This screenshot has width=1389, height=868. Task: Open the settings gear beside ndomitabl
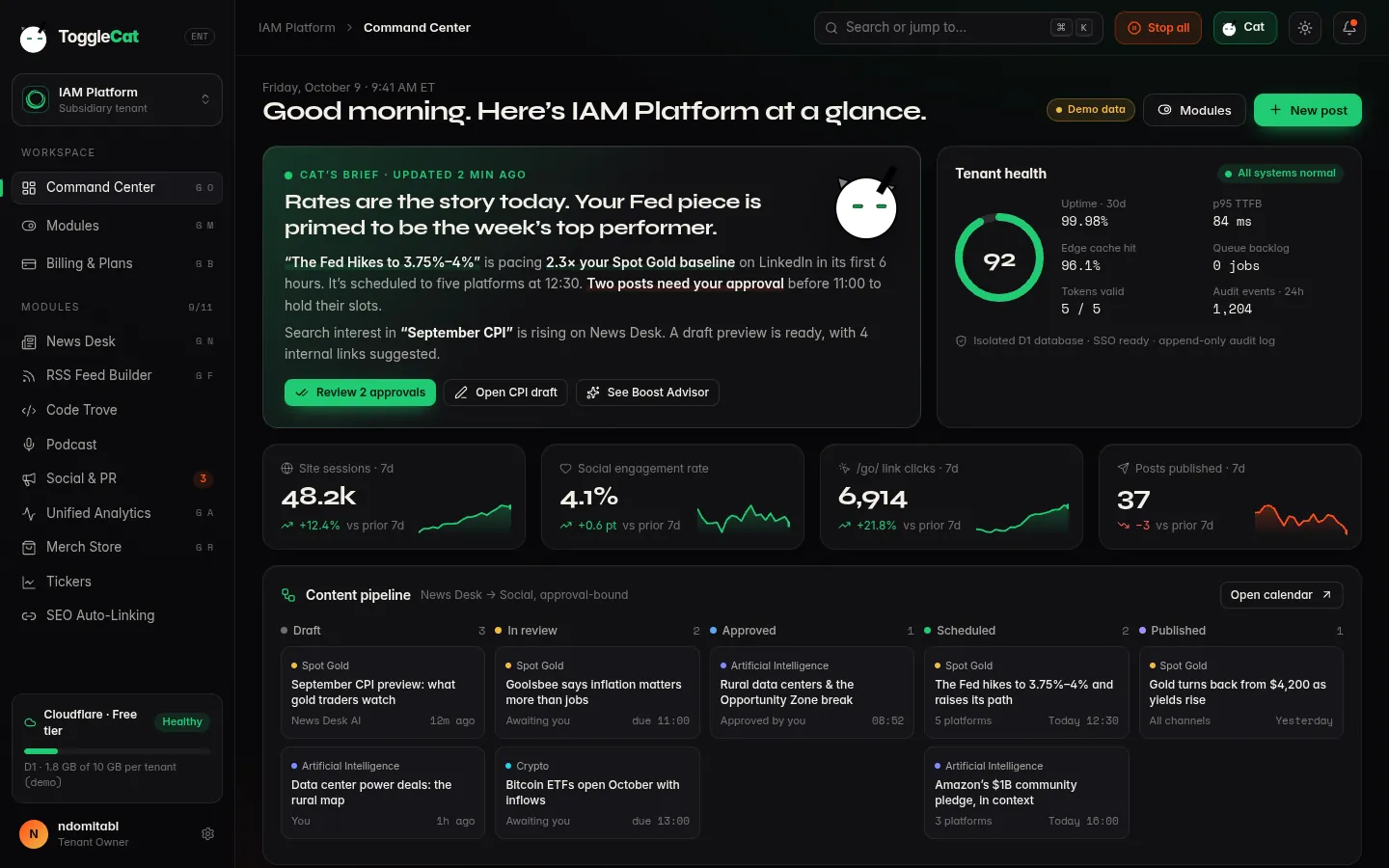[207, 833]
